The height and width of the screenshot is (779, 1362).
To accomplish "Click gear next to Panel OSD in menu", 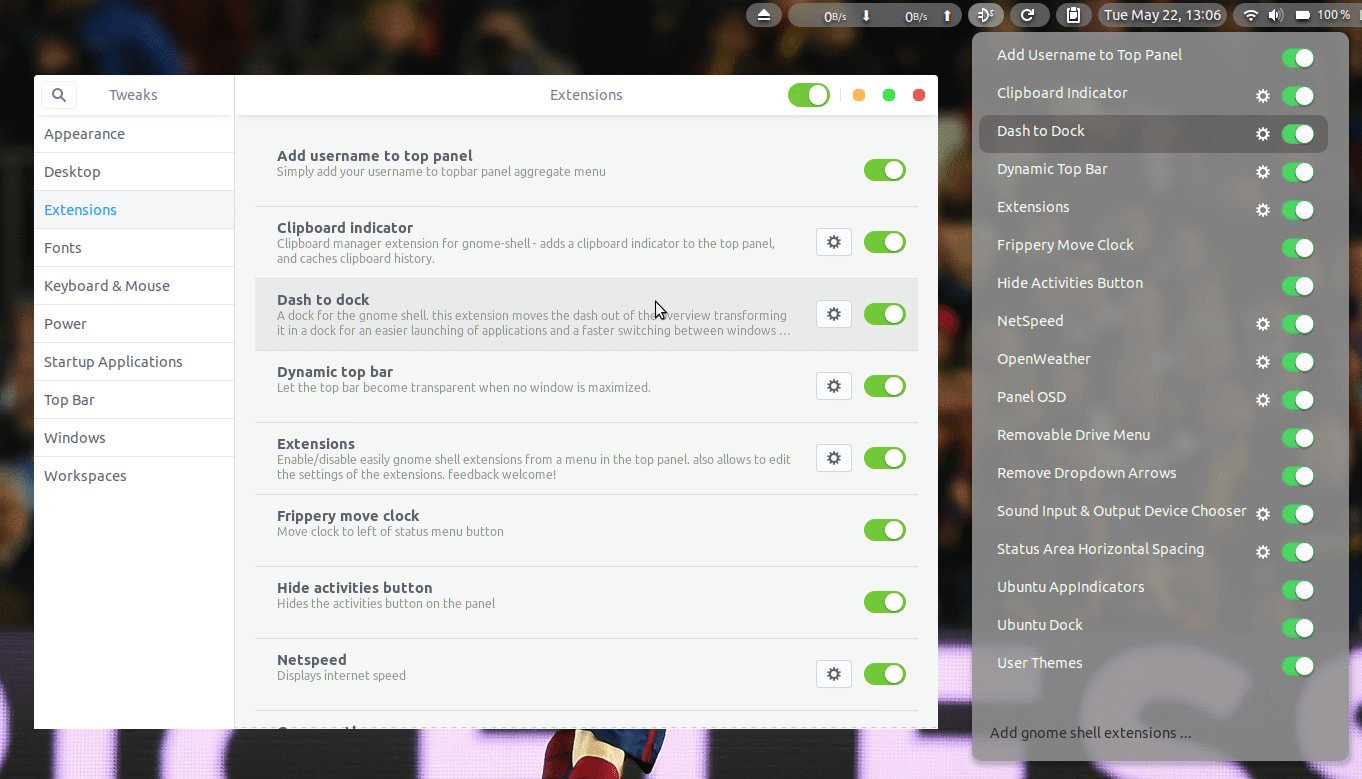I will [x=1263, y=400].
